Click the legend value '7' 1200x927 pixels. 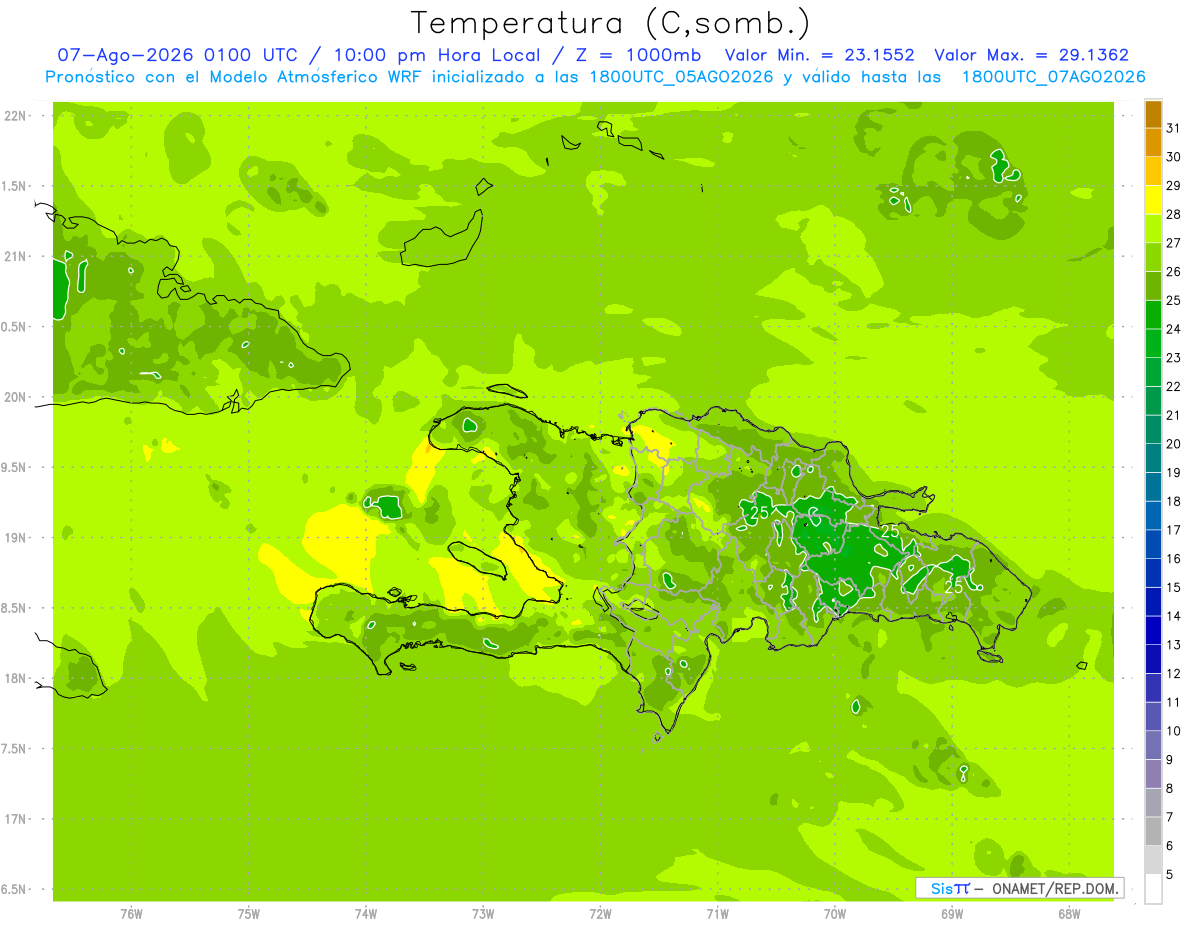click(x=1169, y=817)
